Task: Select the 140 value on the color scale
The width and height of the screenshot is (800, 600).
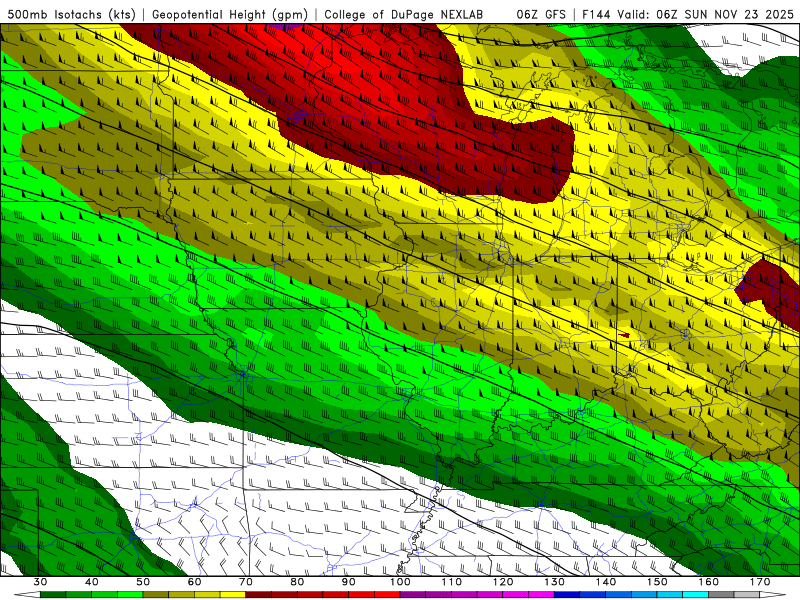Action: (606, 582)
